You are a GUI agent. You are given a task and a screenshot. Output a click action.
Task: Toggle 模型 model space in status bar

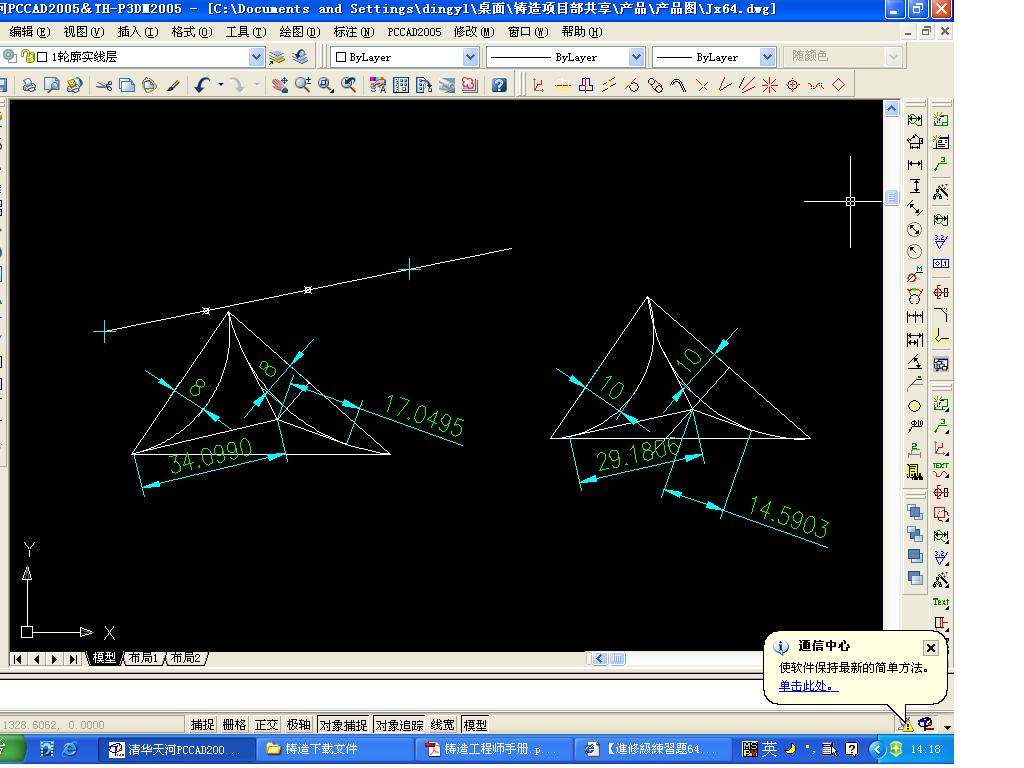475,725
